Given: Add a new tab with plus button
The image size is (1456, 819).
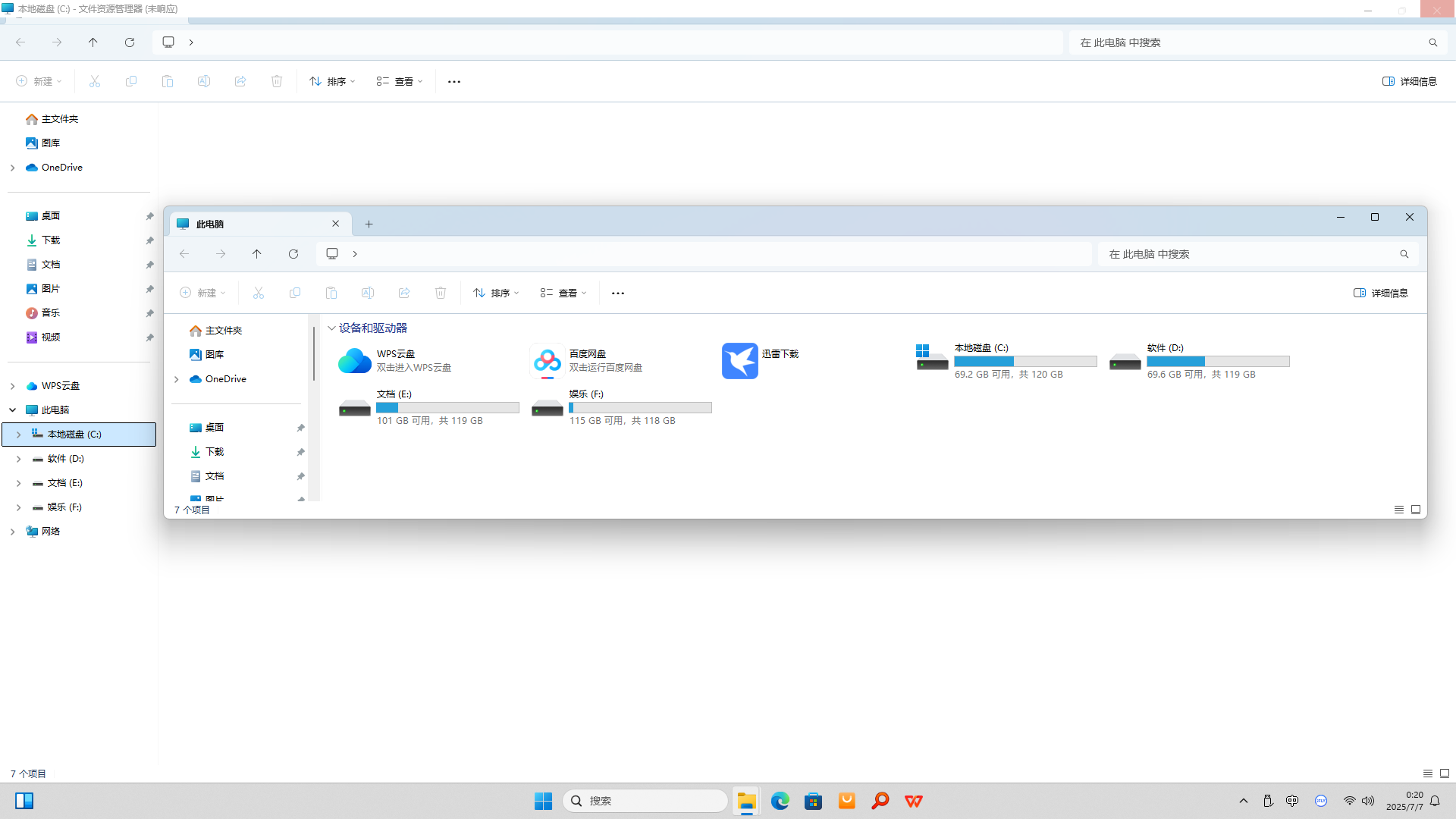Looking at the screenshot, I should 369,224.
